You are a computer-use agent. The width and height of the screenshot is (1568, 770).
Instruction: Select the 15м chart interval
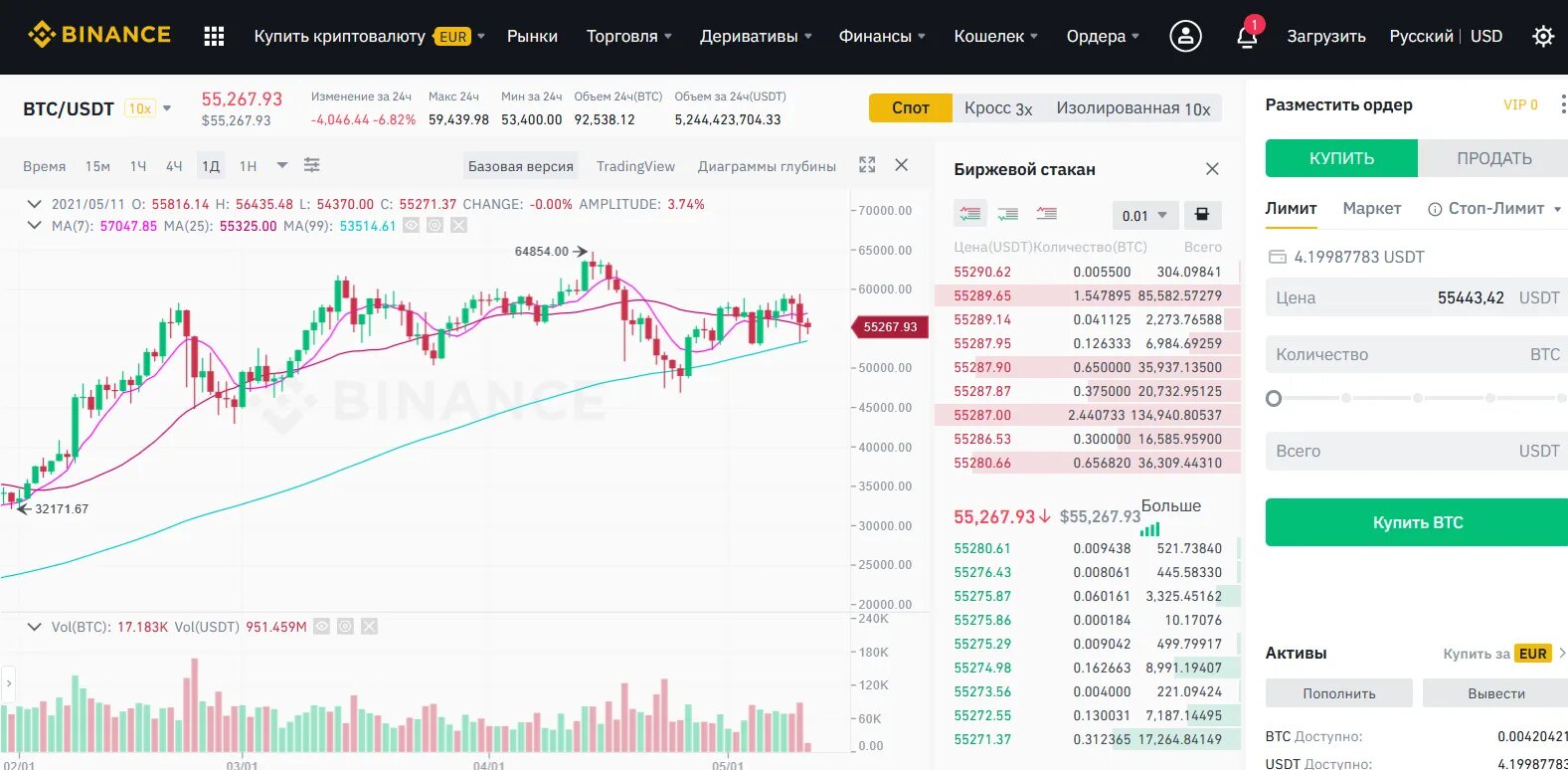(x=97, y=166)
